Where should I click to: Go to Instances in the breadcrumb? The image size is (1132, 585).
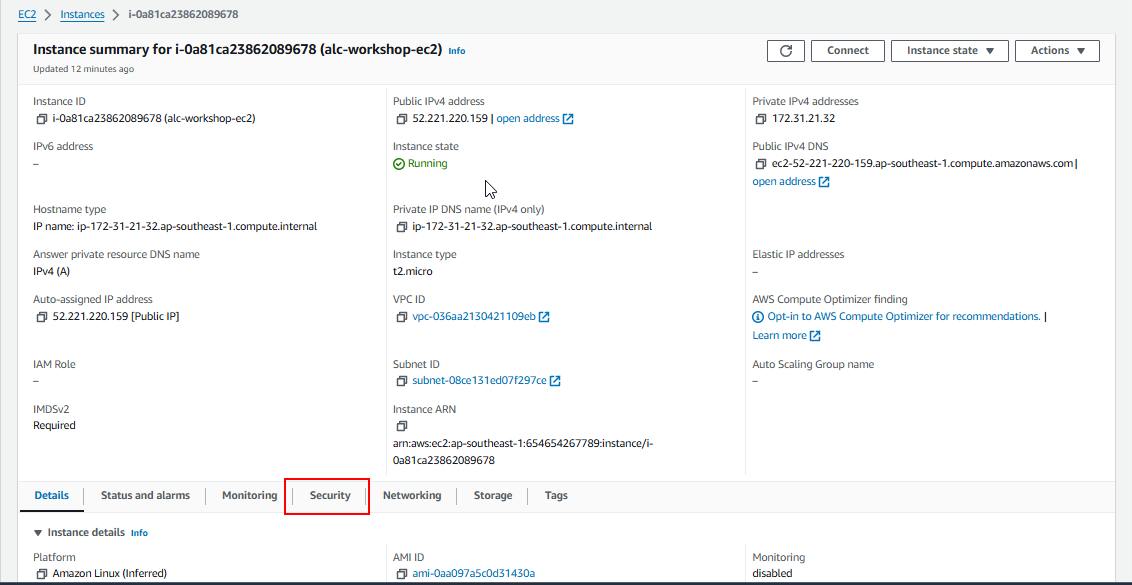point(82,15)
